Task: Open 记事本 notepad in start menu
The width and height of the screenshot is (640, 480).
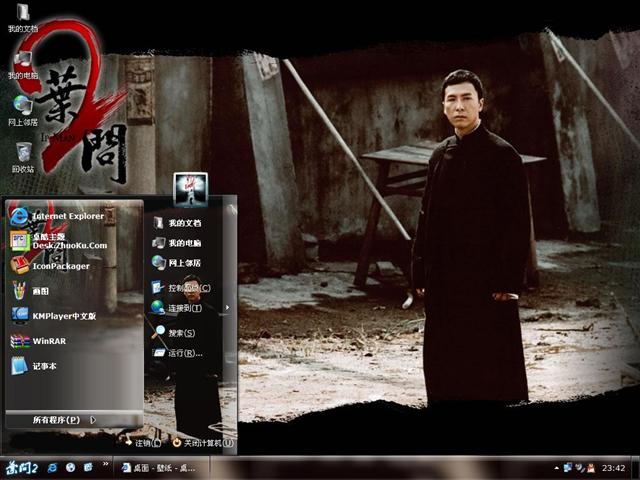Action: coord(33,366)
